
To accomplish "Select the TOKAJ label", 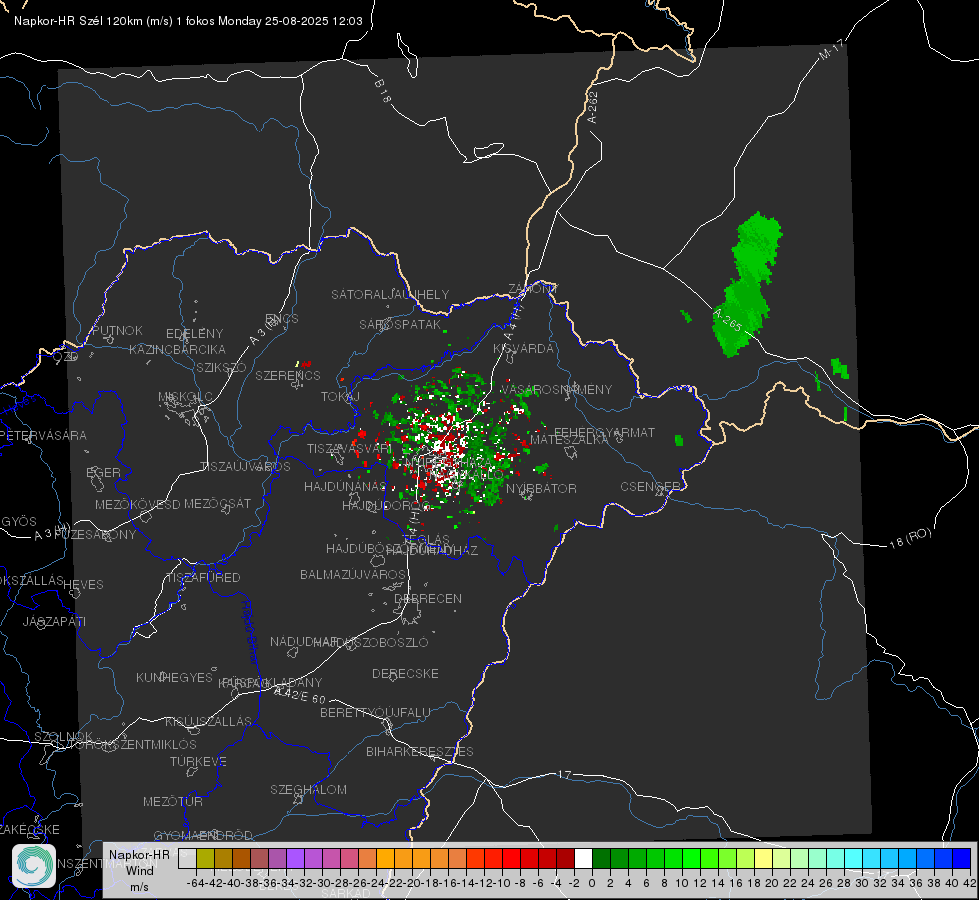I will 340,397.
